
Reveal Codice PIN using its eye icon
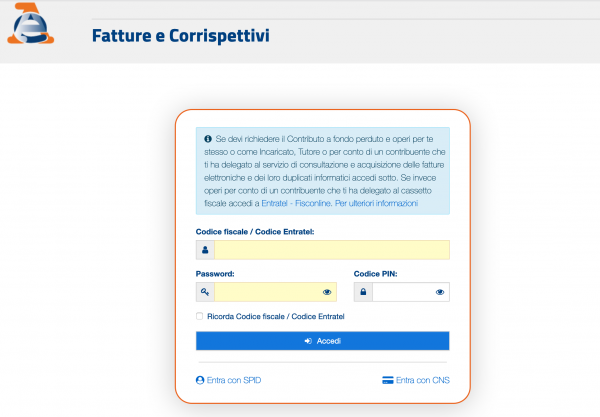440,292
